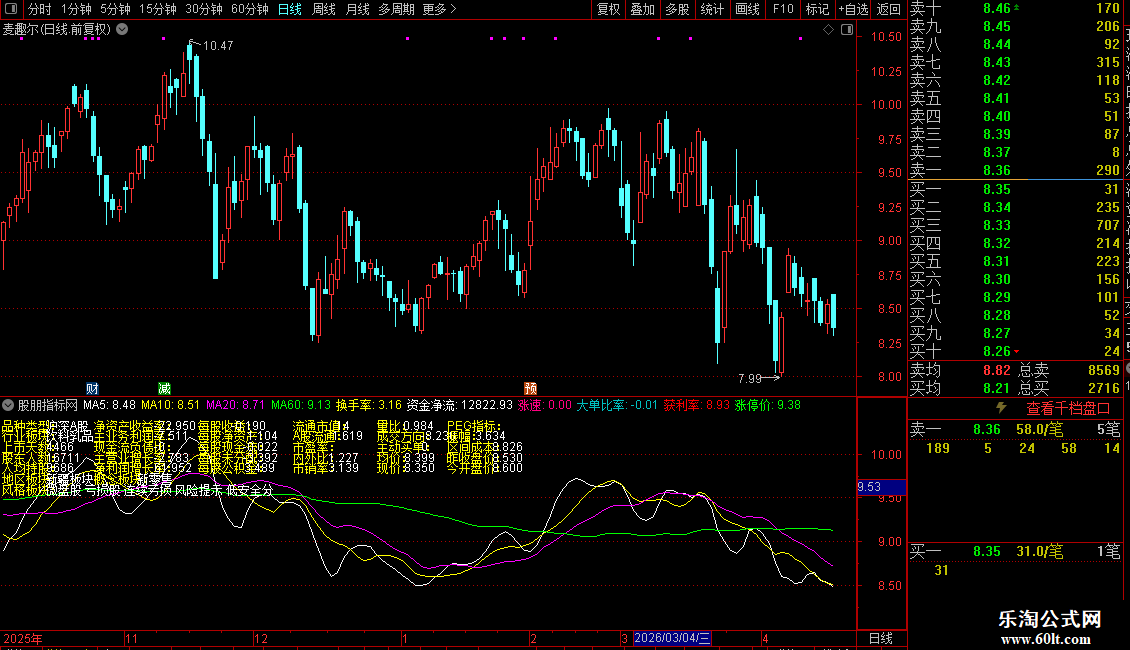
Task: Toggle the side panel icon above the chart
Action: (x=847, y=30)
